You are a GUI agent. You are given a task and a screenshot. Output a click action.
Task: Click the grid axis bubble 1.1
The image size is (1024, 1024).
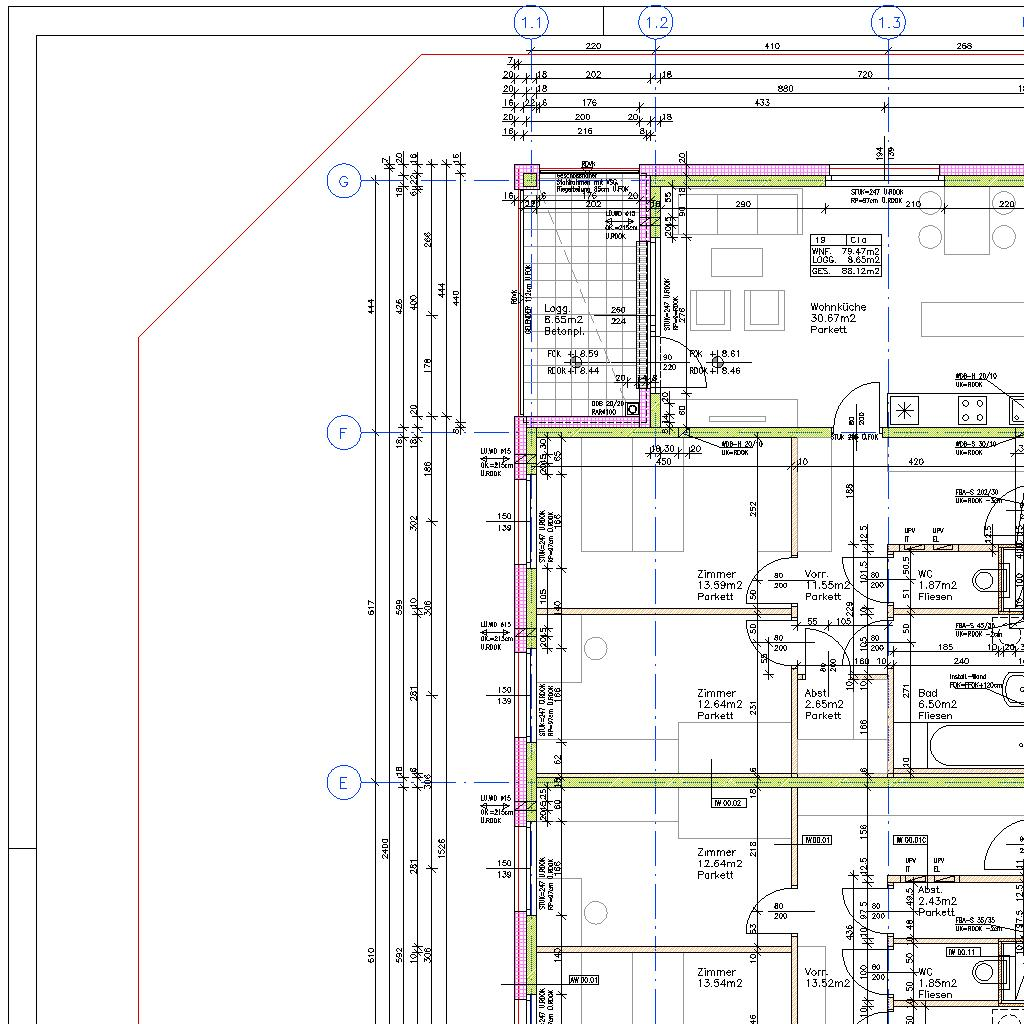click(531, 22)
